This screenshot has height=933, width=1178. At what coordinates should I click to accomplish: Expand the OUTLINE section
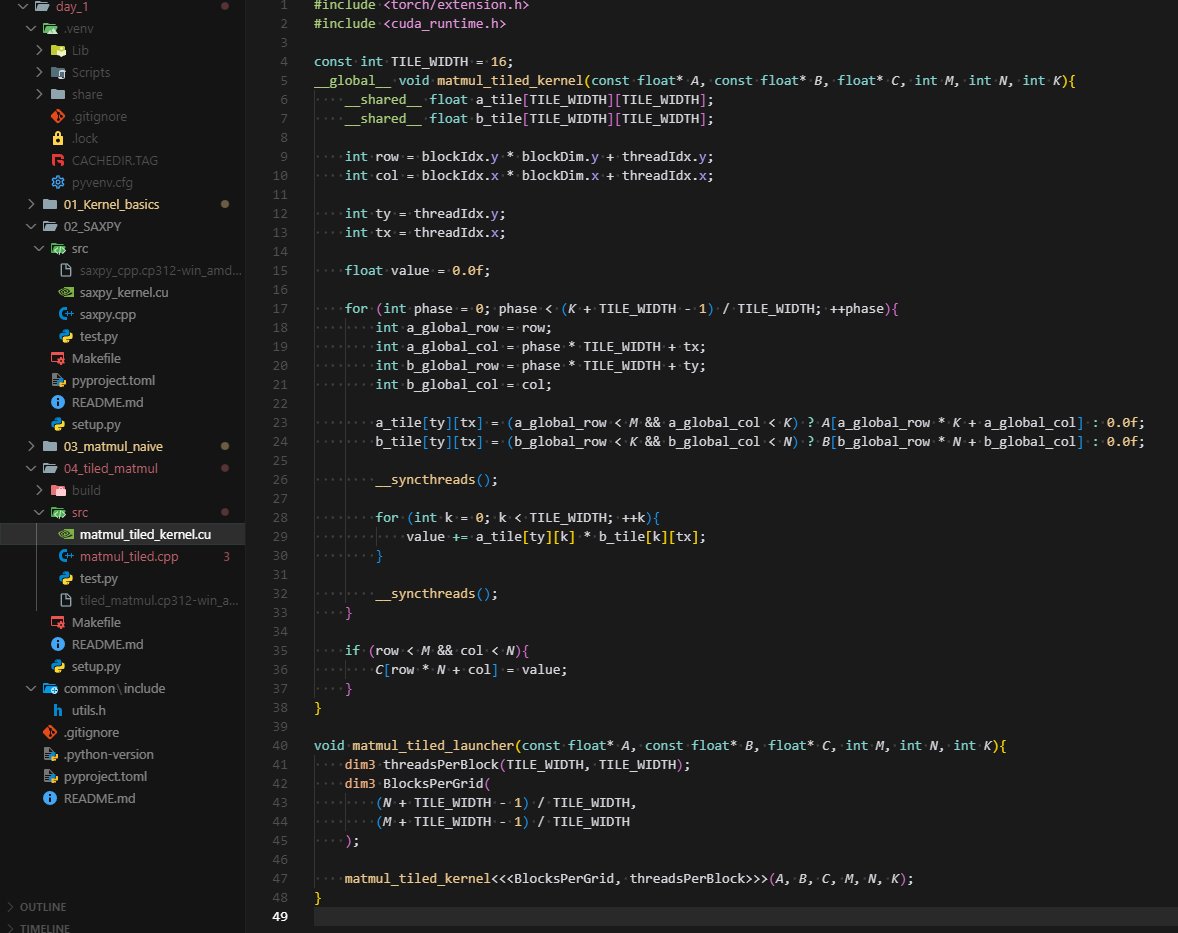click(x=40, y=907)
